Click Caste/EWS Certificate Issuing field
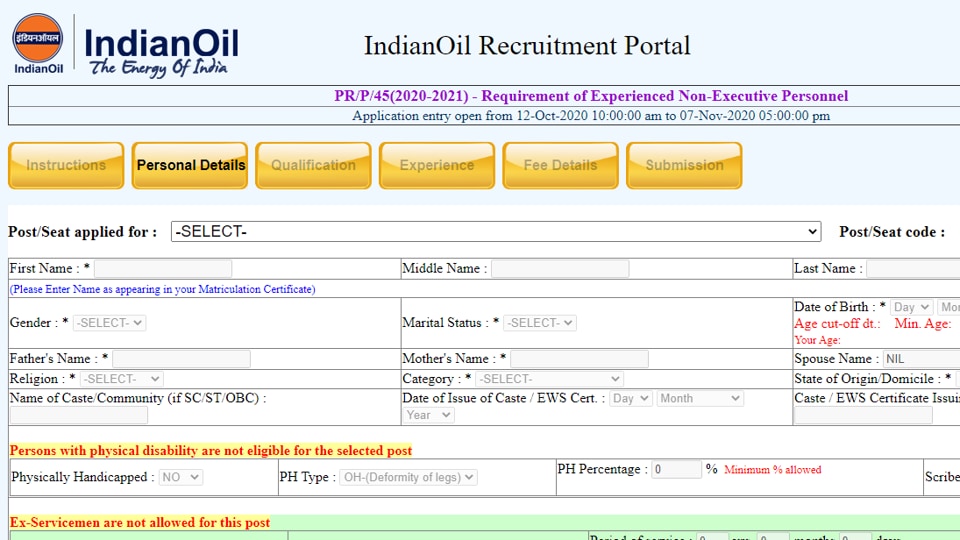960x540 pixels. click(863, 415)
